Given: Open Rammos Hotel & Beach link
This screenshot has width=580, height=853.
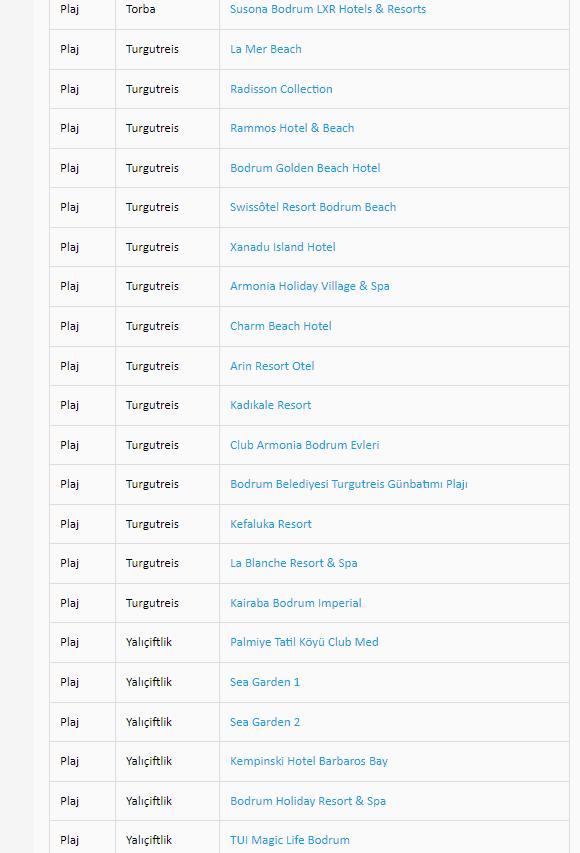Looking at the screenshot, I should tap(292, 128).
